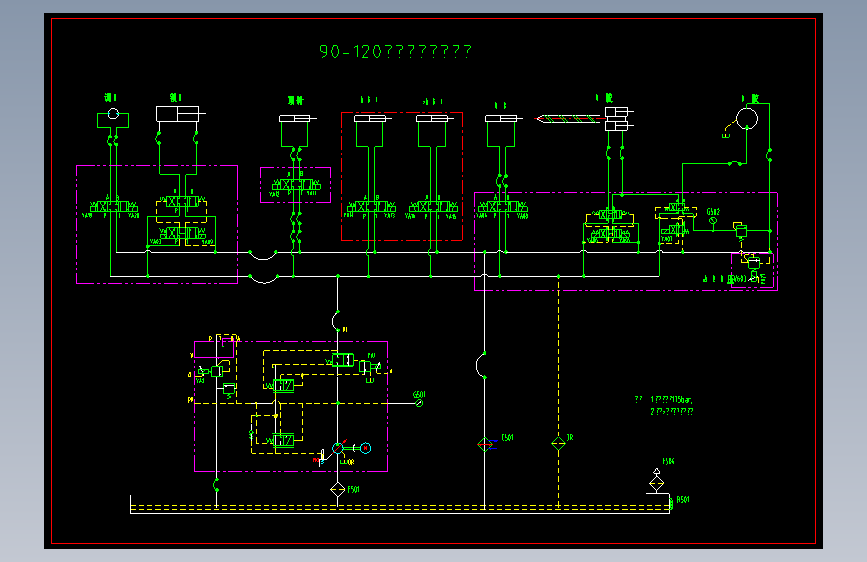This screenshot has width=867, height=562.
Task: Select the second line of the notes text
Action: pyautogui.click(x=672, y=411)
